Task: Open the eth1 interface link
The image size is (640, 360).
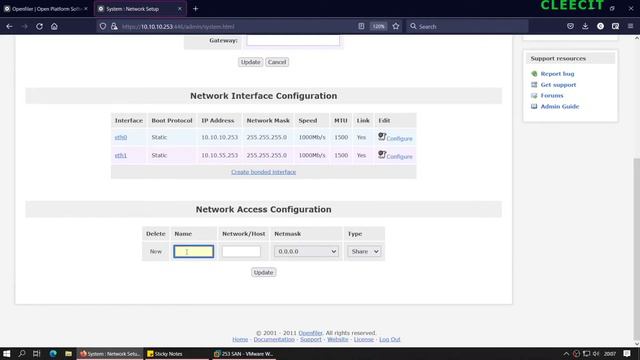Action: 121,155
